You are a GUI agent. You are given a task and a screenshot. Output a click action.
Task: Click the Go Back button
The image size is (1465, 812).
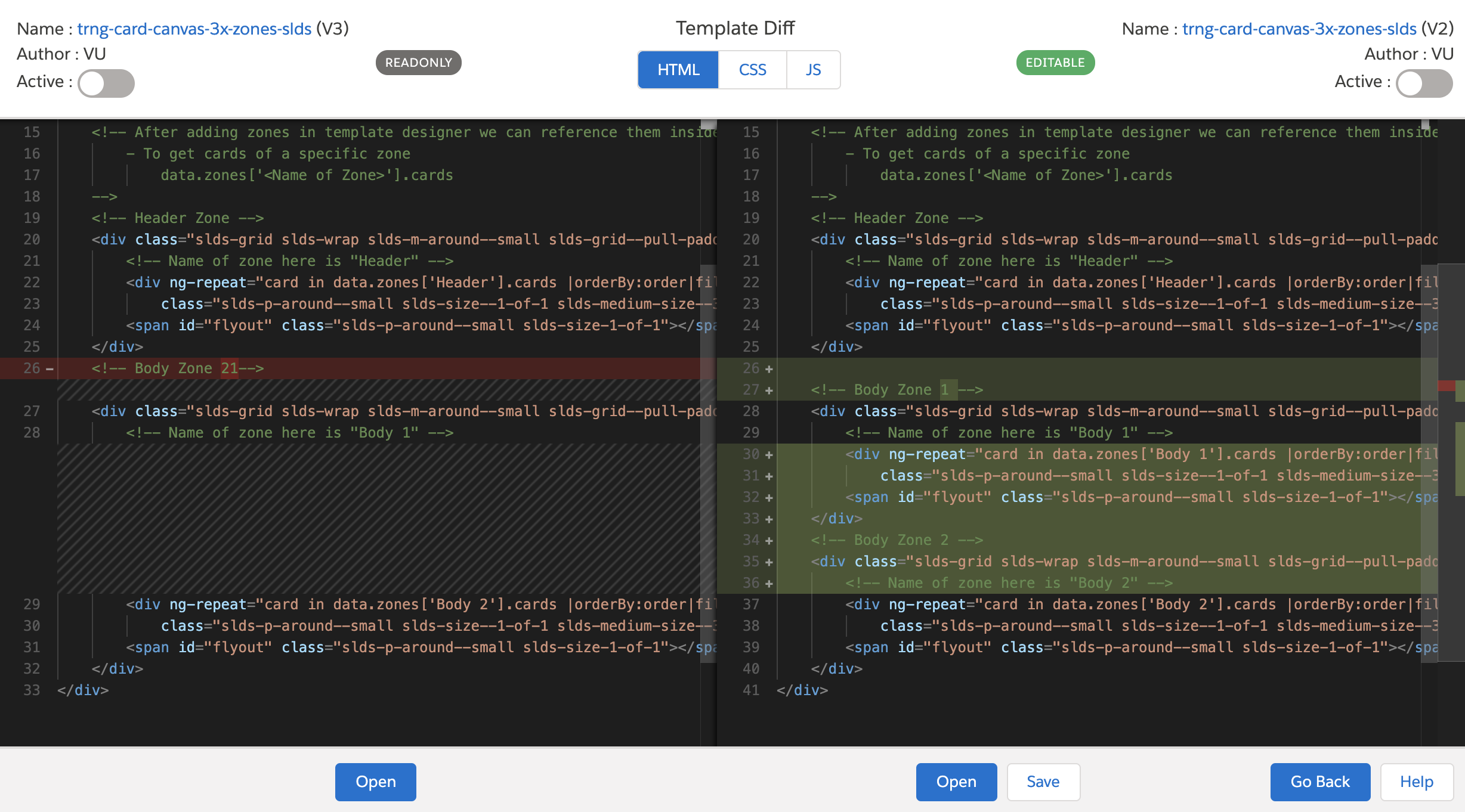1320,782
